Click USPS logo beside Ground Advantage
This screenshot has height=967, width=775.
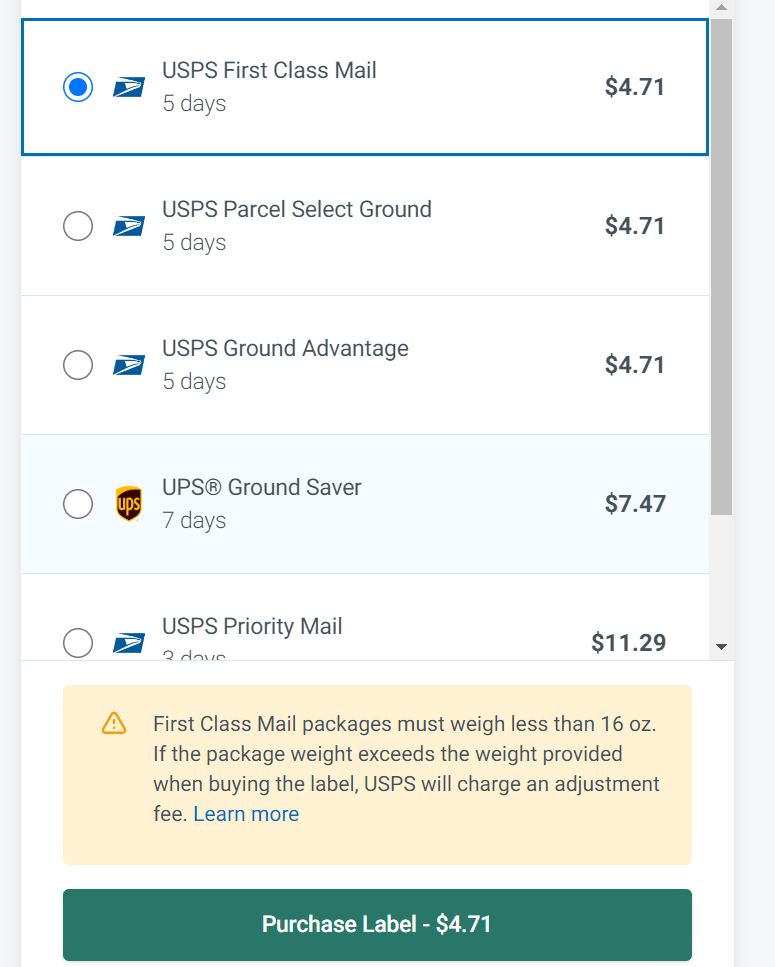point(129,365)
